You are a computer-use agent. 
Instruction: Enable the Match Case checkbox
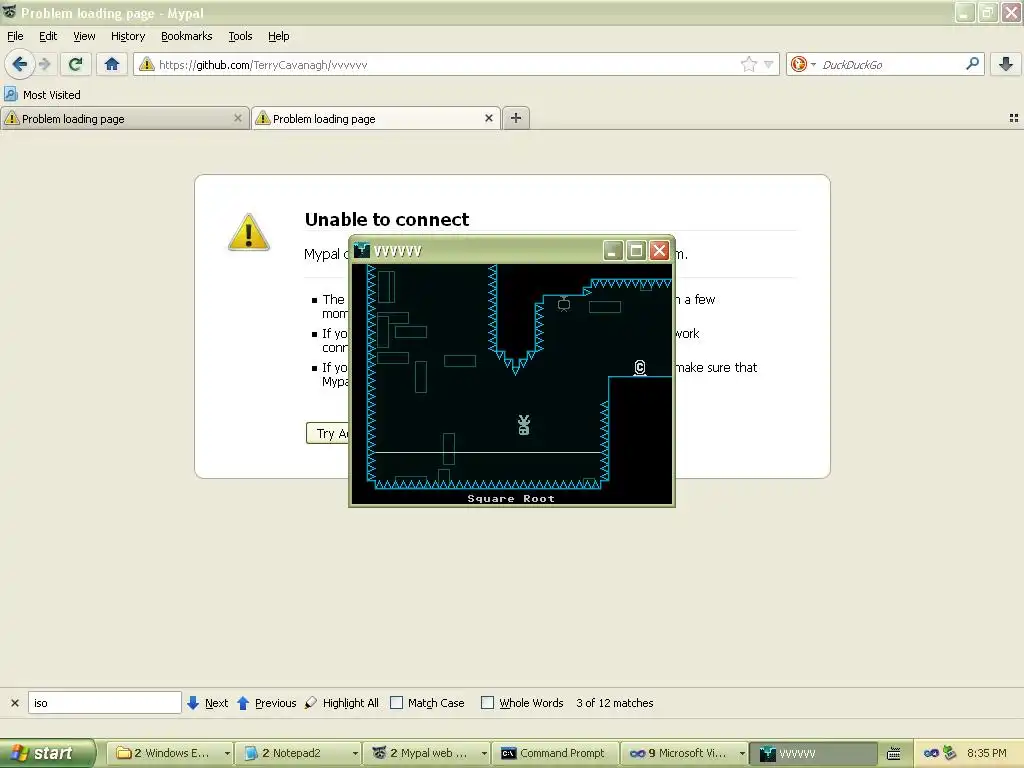[x=396, y=703]
